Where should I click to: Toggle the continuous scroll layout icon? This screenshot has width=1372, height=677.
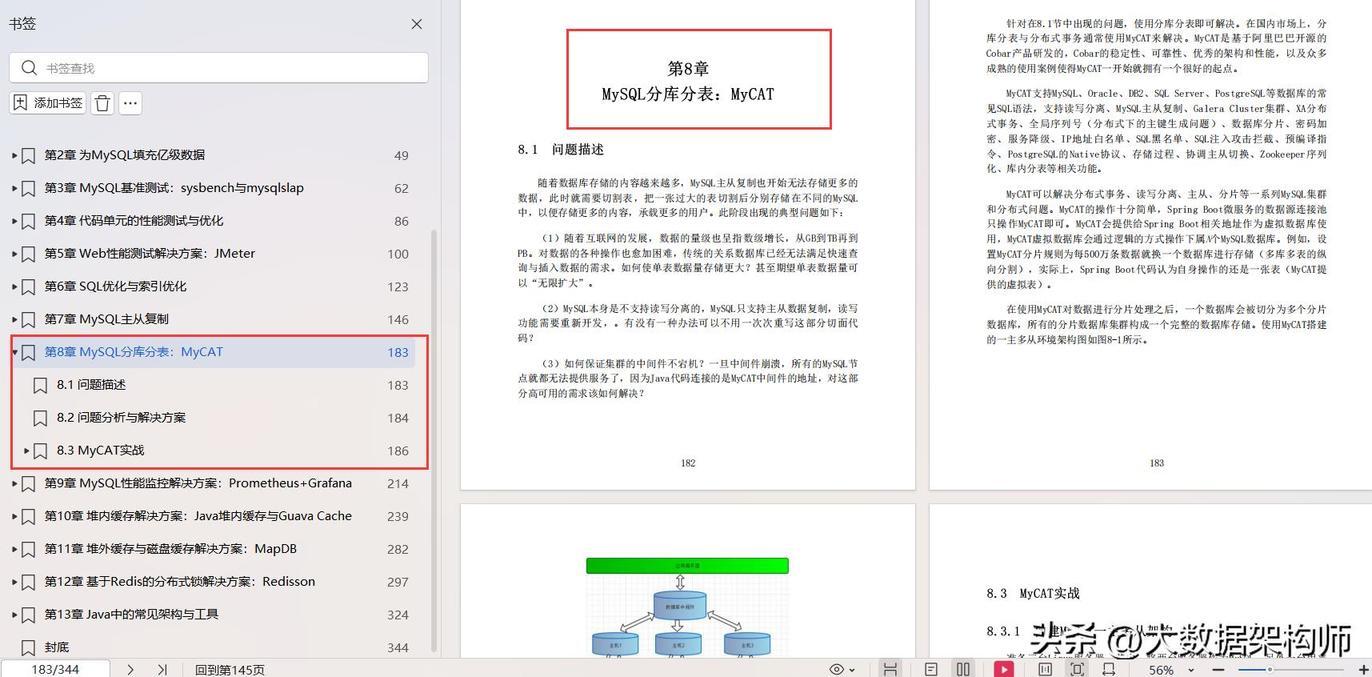890,669
